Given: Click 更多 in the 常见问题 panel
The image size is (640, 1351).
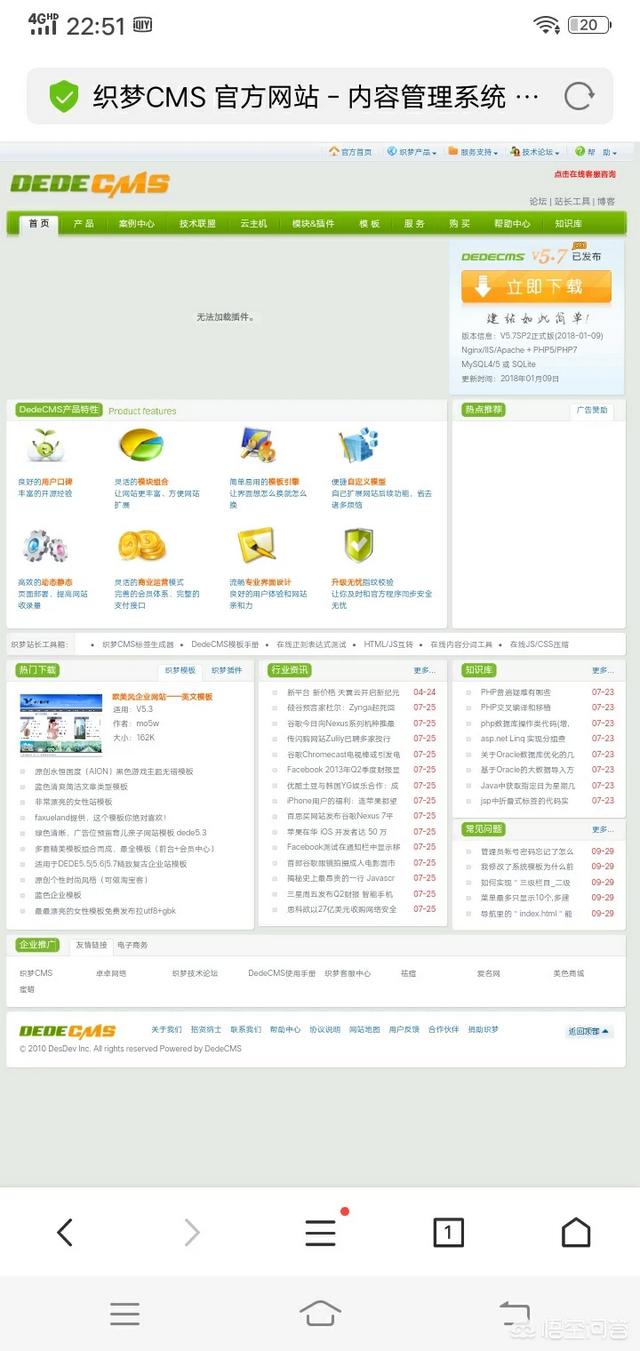Looking at the screenshot, I should point(603,830).
